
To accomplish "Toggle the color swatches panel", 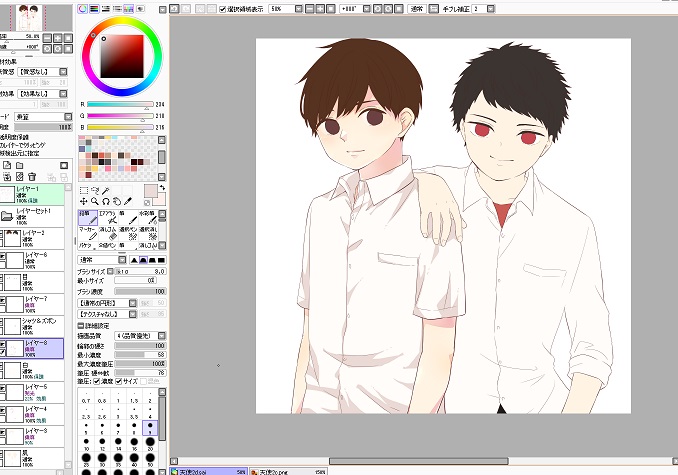I will pyautogui.click(x=129, y=9).
